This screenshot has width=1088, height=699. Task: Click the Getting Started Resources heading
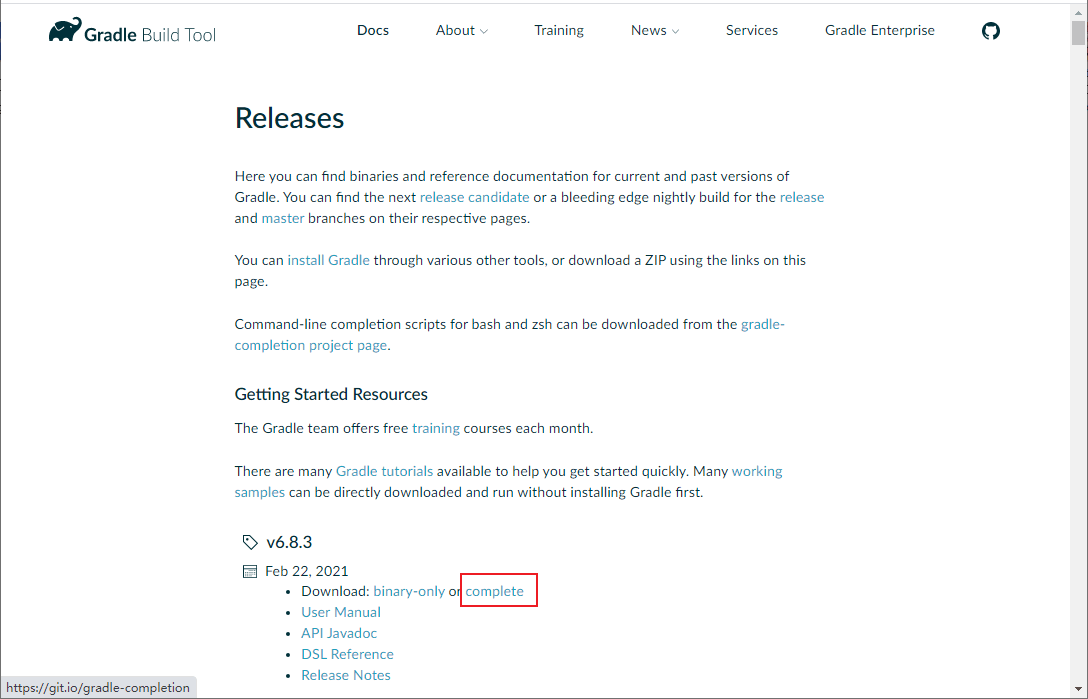tap(331, 394)
